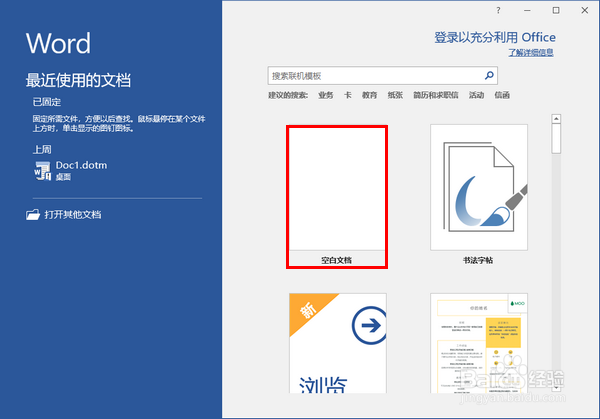Choose the yellow resume template thumbnail

(479, 343)
